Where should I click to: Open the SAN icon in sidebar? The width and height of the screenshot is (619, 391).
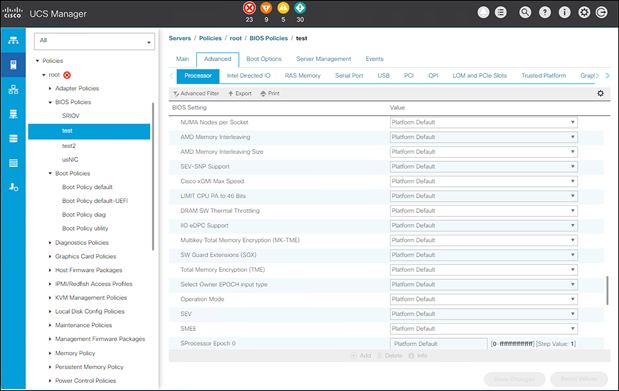(13, 114)
